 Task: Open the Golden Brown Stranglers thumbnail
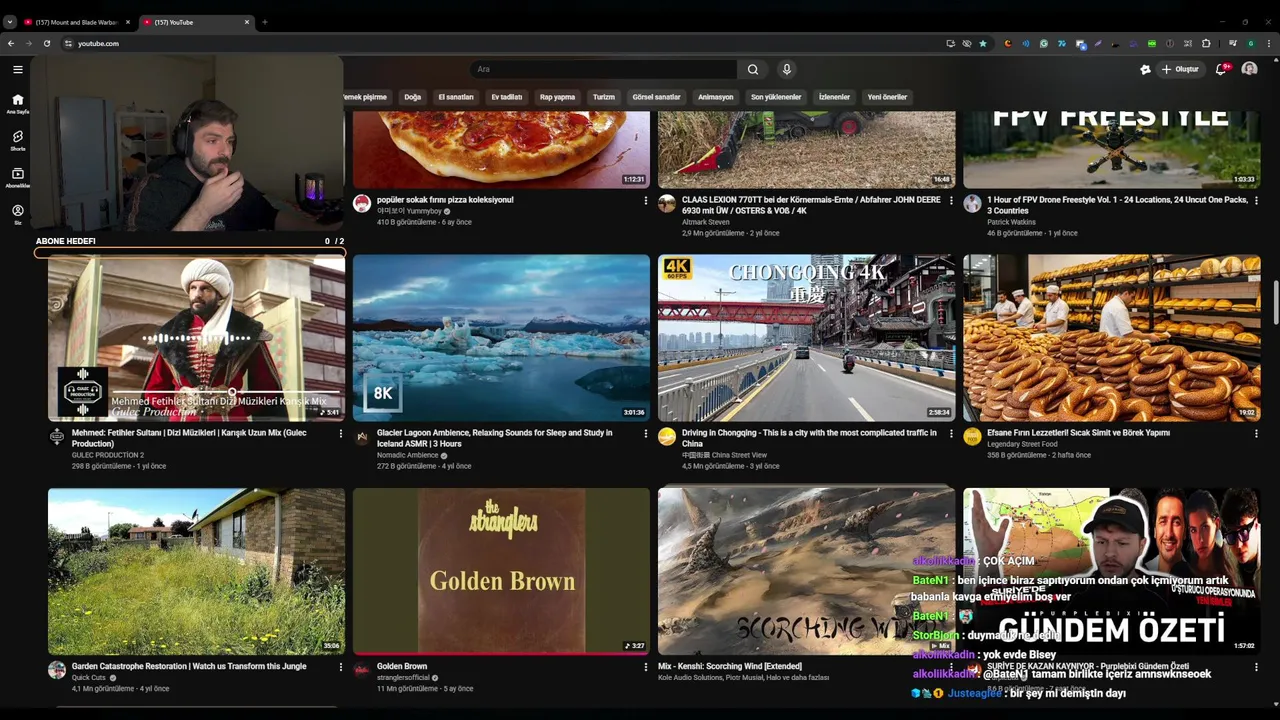coord(501,571)
